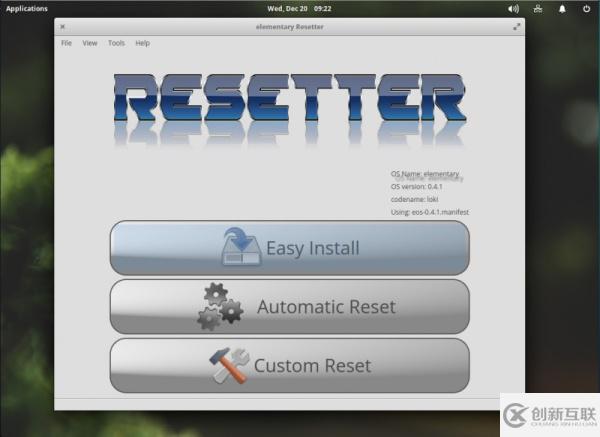Select the 'OS version: 0.4.1' text
Viewport: 600px width, 437px height.
click(416, 186)
